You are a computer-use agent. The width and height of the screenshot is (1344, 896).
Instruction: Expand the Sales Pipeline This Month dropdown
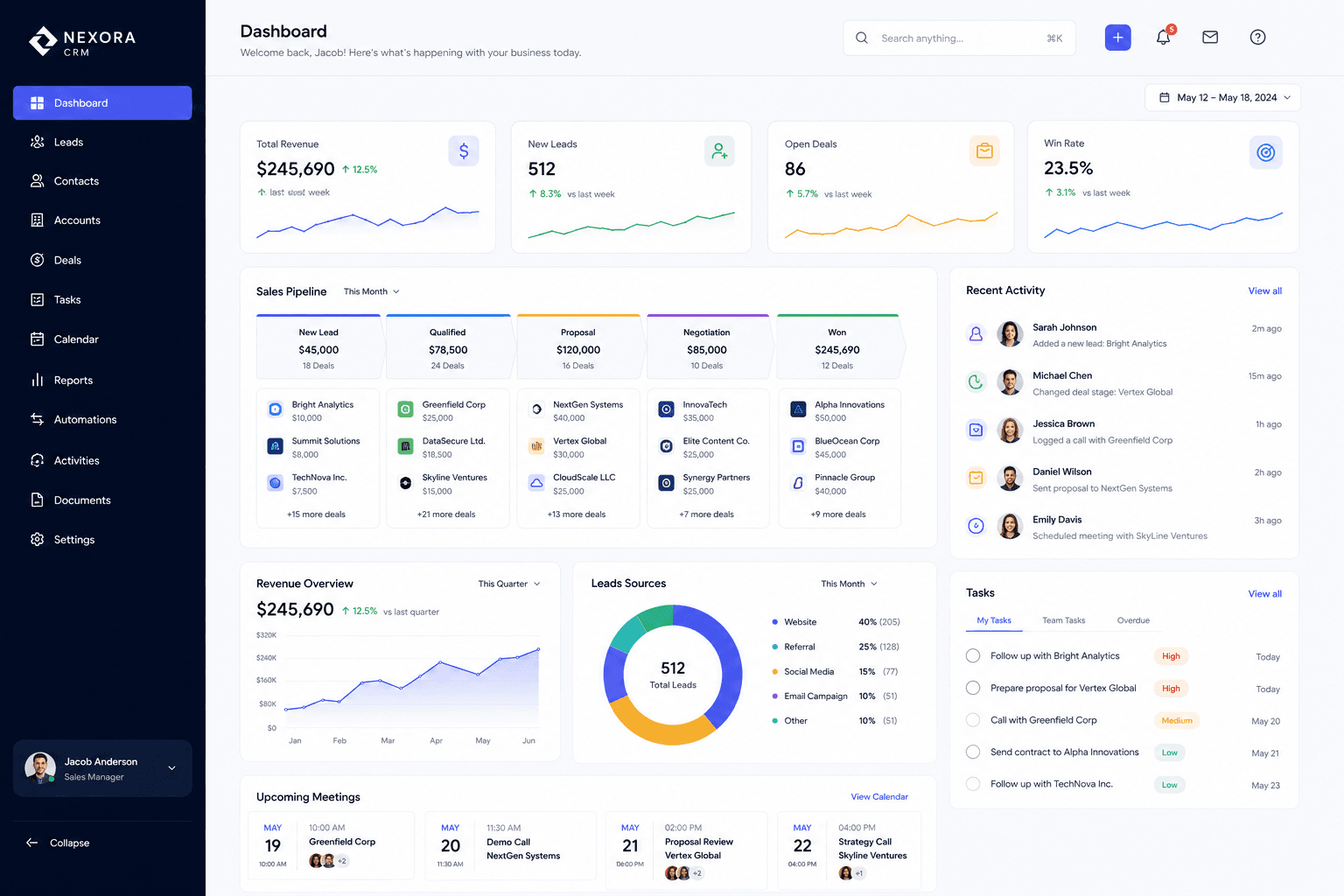coord(371,291)
